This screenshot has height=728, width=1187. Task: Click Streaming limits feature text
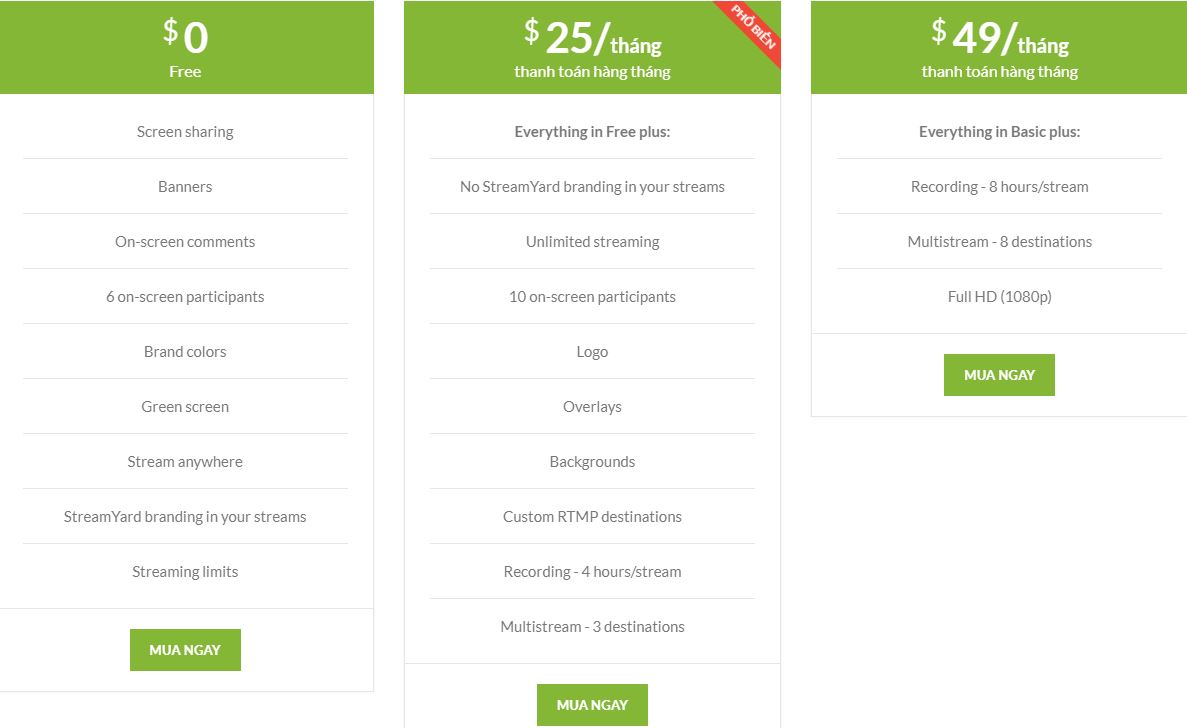pyautogui.click(x=185, y=571)
